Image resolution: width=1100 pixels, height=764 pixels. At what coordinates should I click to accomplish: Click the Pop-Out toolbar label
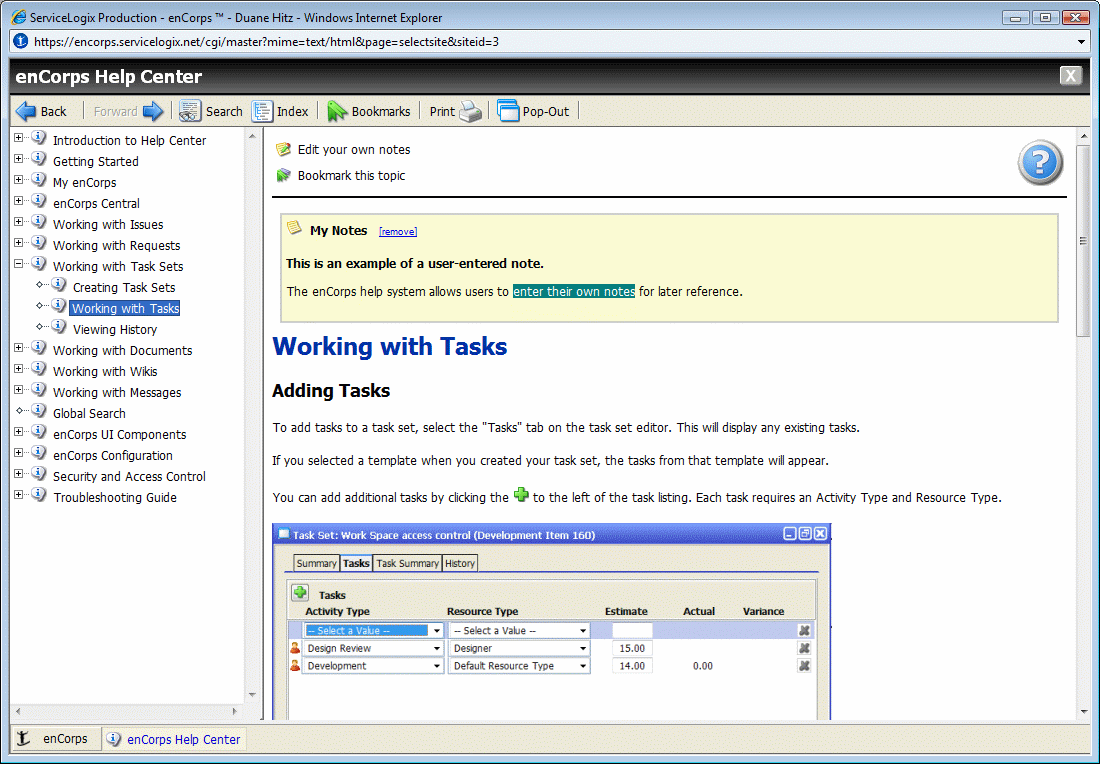(546, 112)
